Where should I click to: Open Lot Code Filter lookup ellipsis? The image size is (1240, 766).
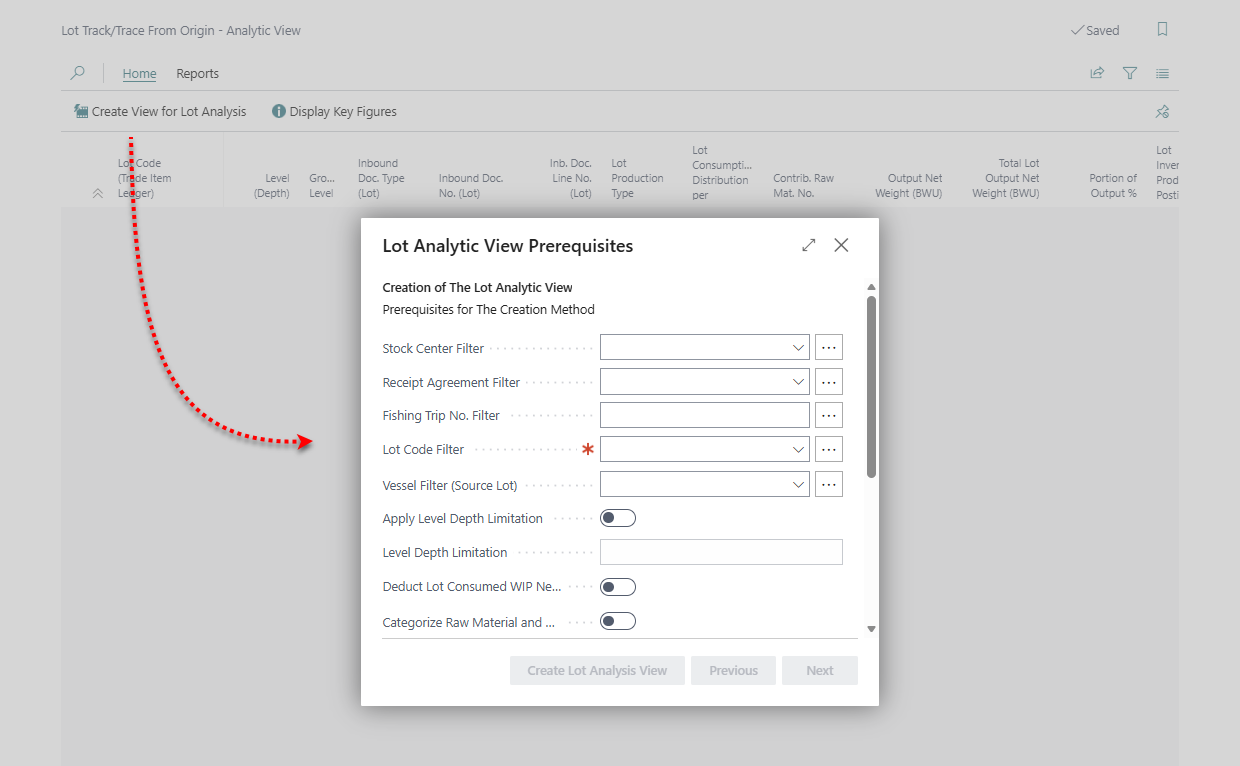829,449
